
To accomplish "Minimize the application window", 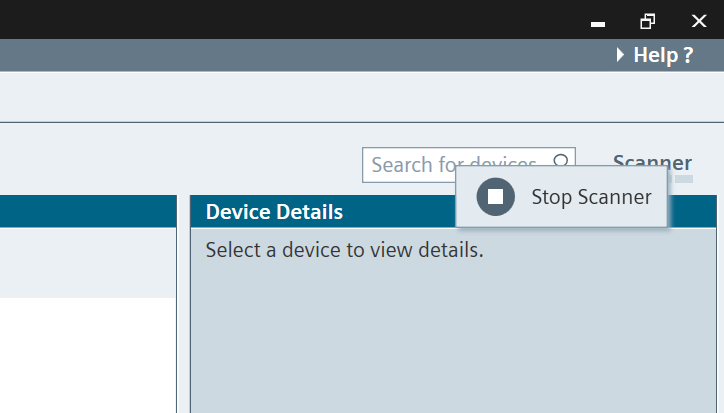I will point(598,22).
